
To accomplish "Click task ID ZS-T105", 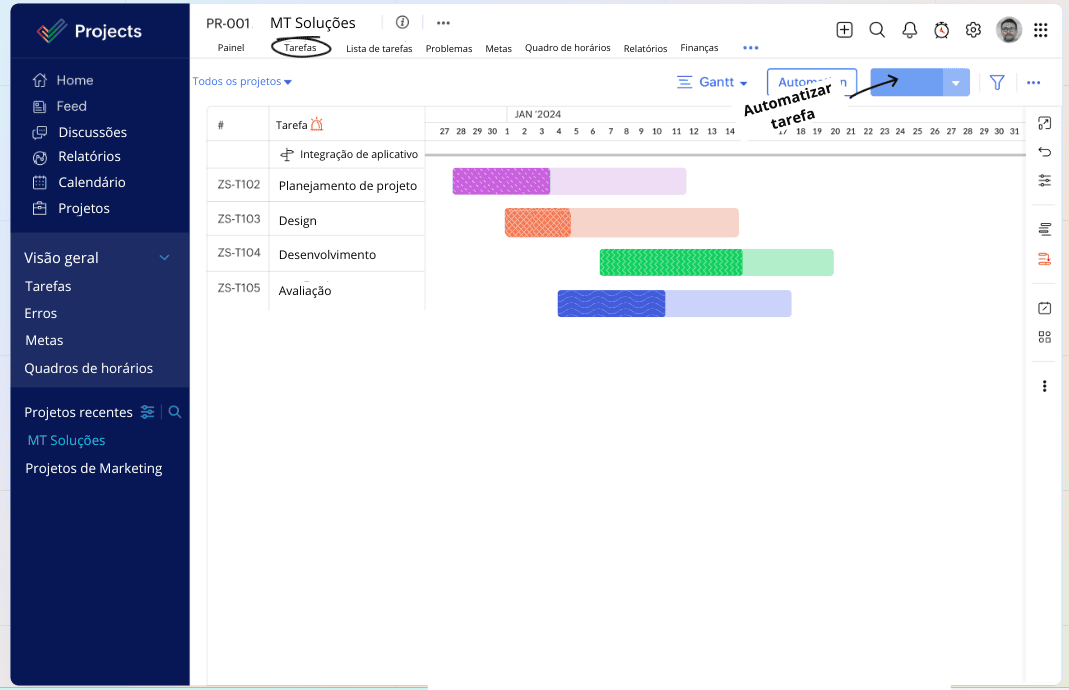I will (x=239, y=288).
